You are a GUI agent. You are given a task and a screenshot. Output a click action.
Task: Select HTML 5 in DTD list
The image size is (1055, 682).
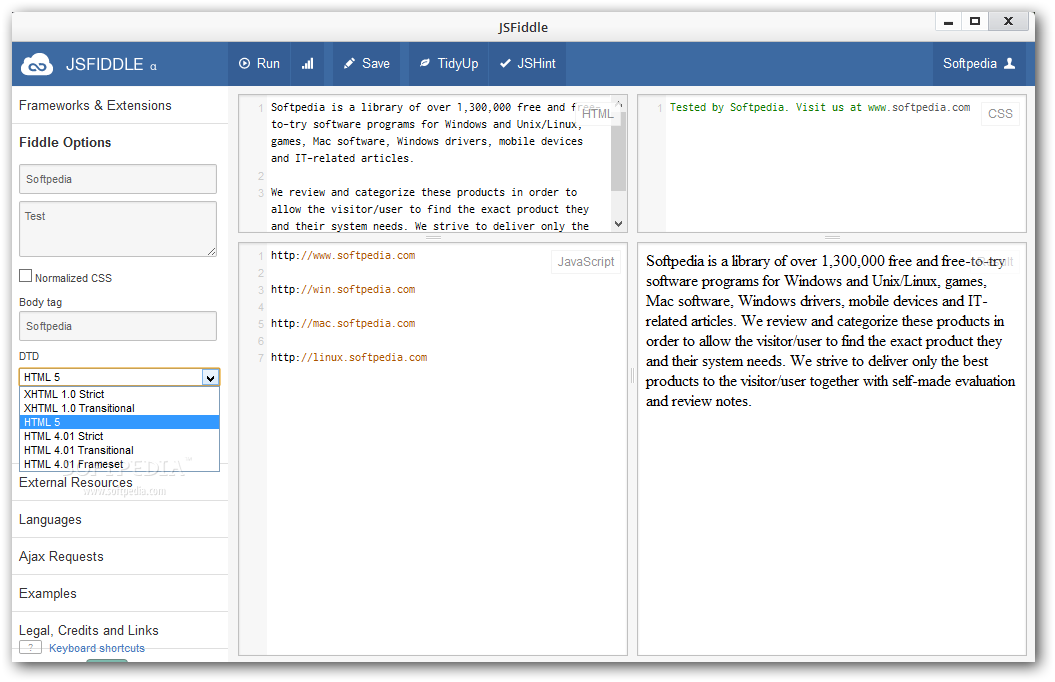(x=119, y=422)
